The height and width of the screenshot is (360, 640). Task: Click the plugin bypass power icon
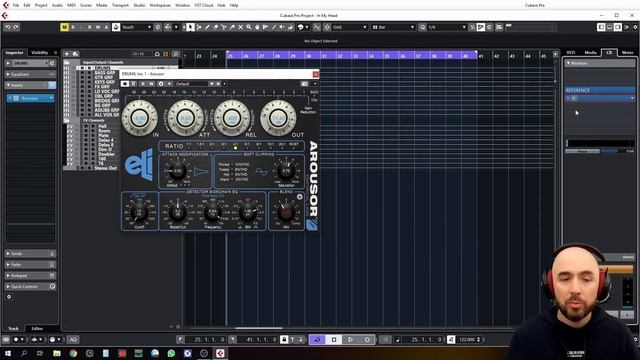[x=125, y=84]
